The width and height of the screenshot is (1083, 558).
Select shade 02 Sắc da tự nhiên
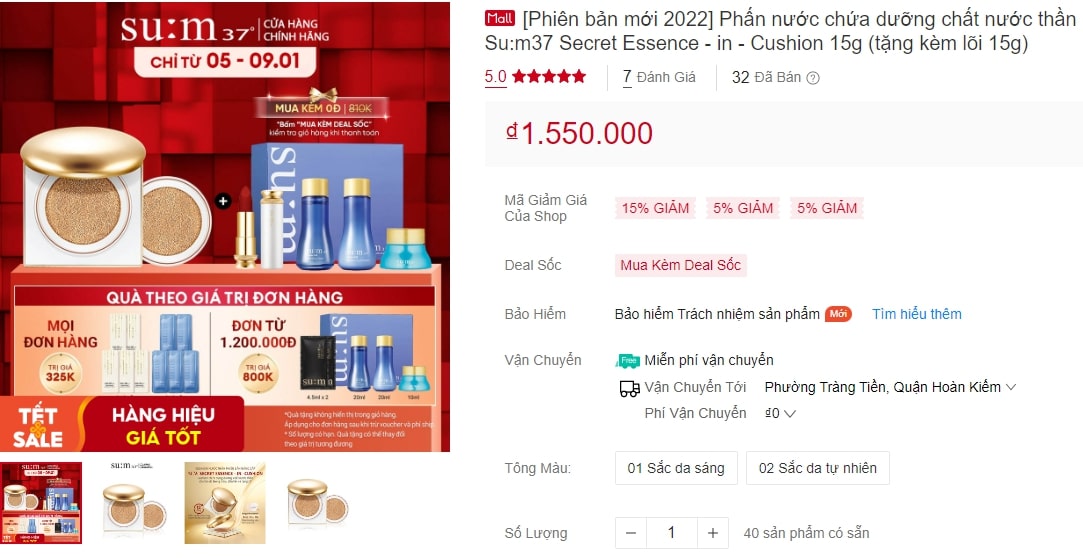click(x=818, y=468)
